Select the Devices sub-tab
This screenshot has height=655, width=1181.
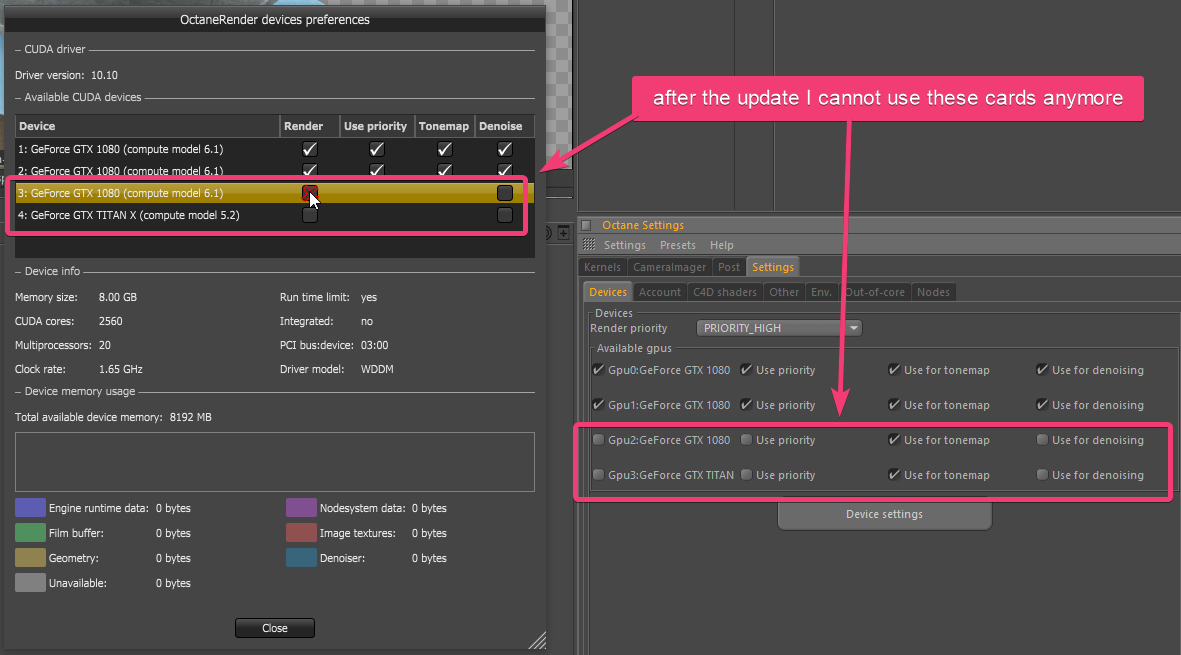(x=608, y=292)
